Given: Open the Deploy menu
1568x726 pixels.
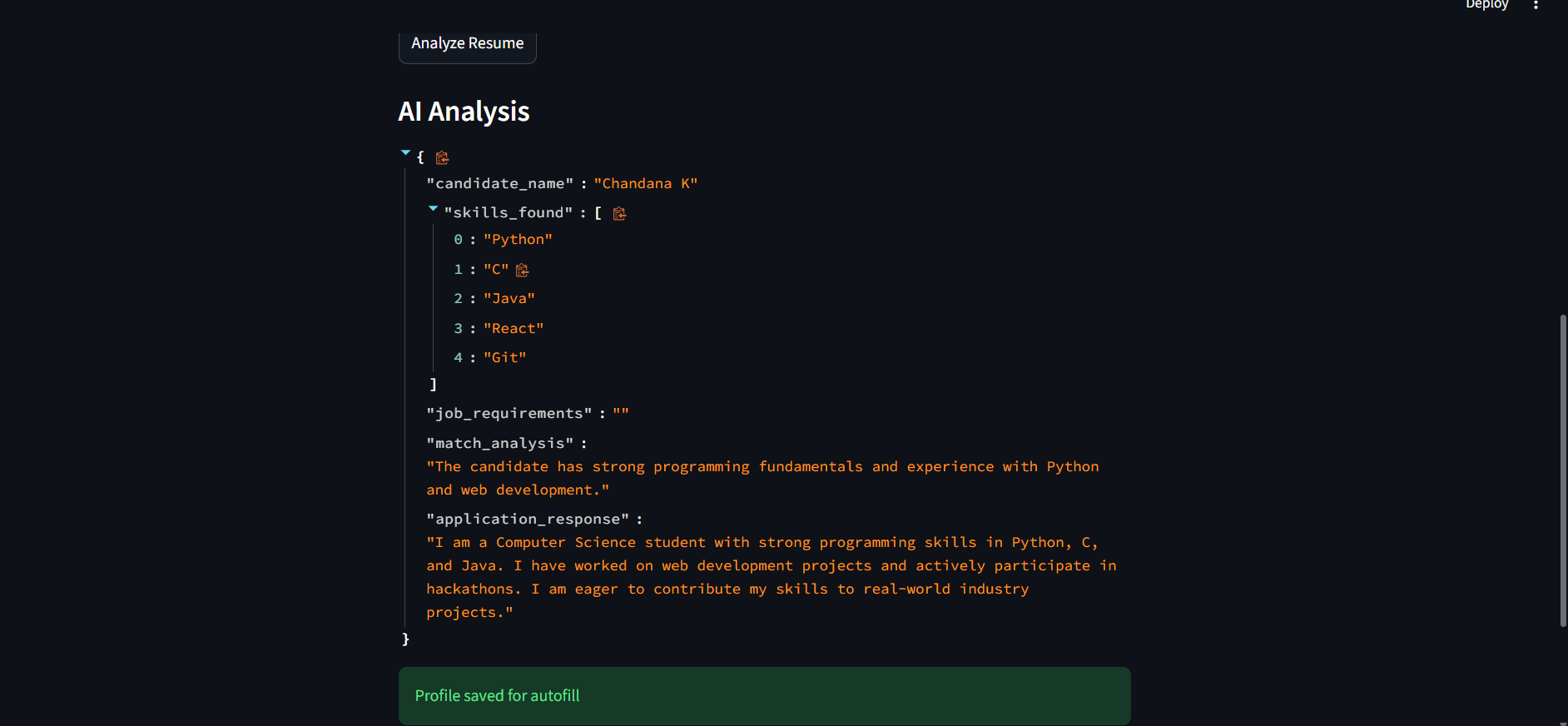Looking at the screenshot, I should click(x=1486, y=5).
